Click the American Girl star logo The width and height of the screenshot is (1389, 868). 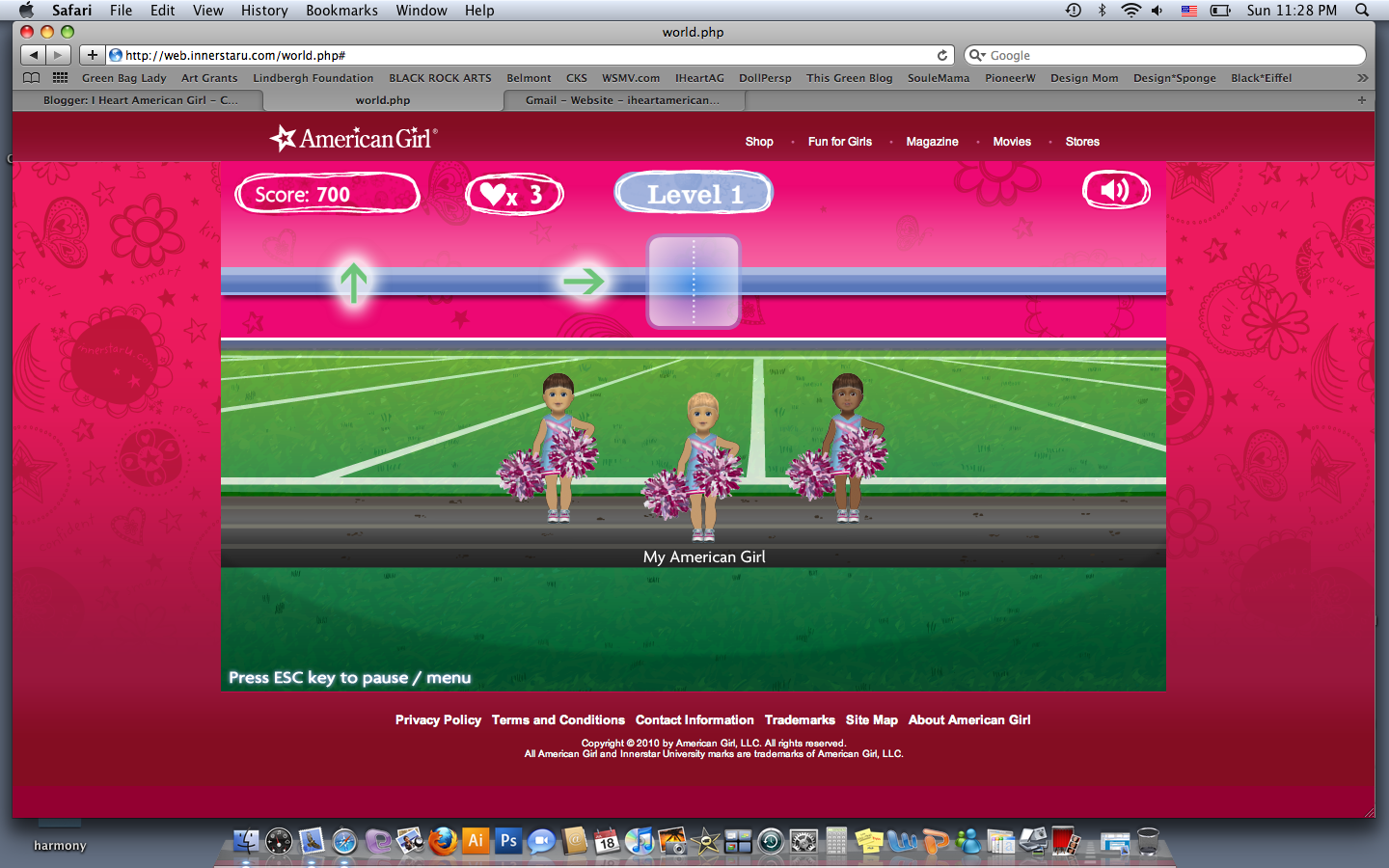353,139
